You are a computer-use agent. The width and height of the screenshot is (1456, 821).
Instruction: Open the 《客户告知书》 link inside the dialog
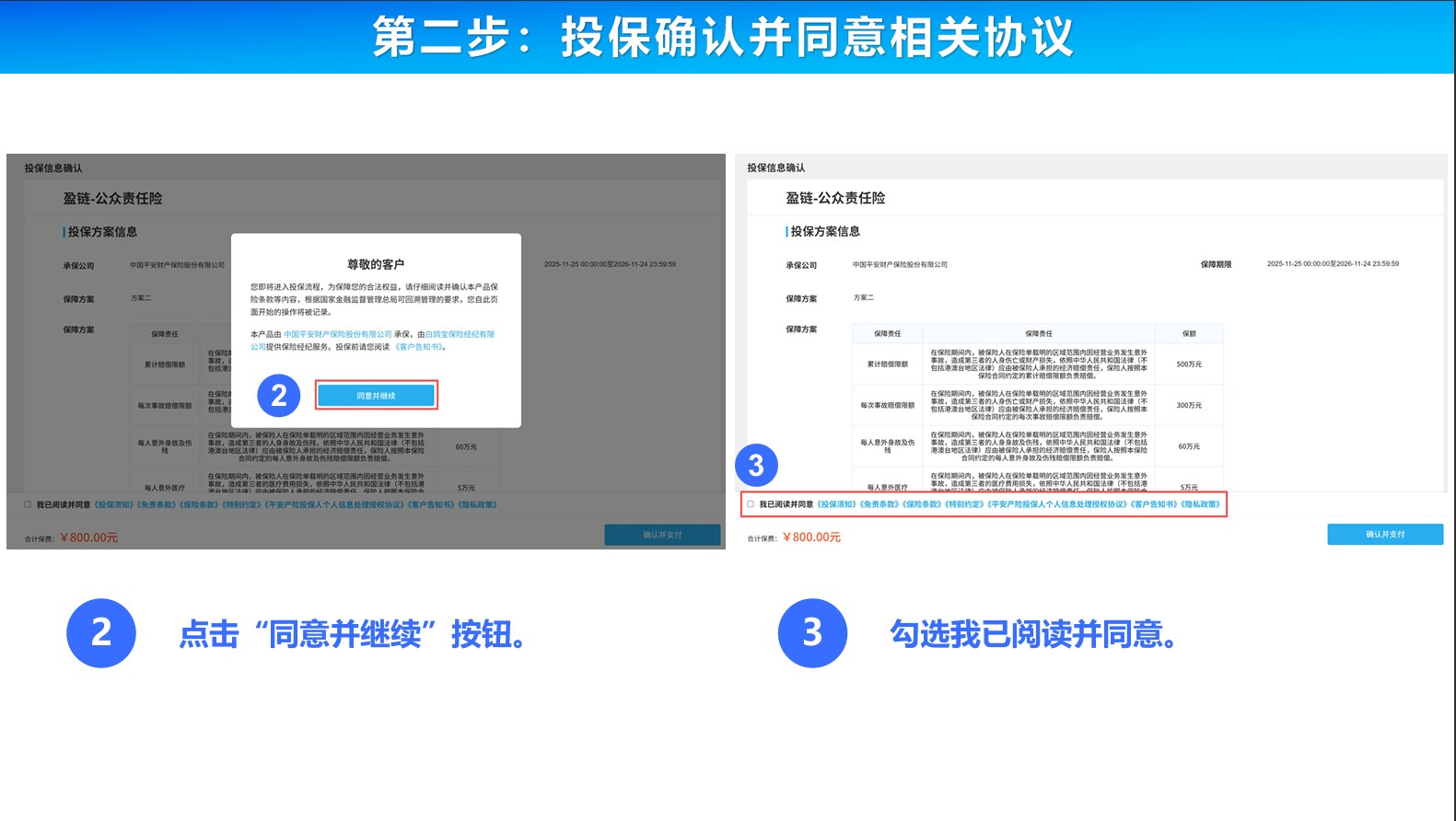coord(419,347)
